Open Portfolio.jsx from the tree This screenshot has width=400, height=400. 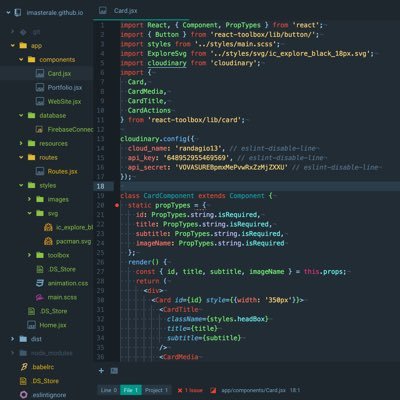coord(65,87)
